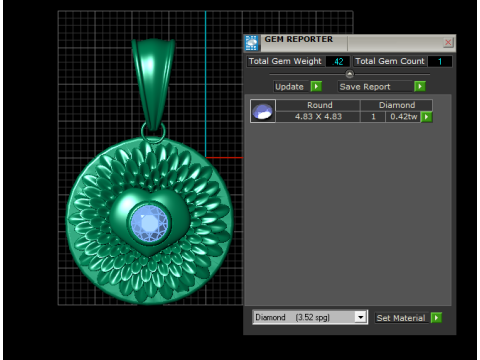Click the Total Gem Count value 1
Screen dimensions: 480x360
440,62
